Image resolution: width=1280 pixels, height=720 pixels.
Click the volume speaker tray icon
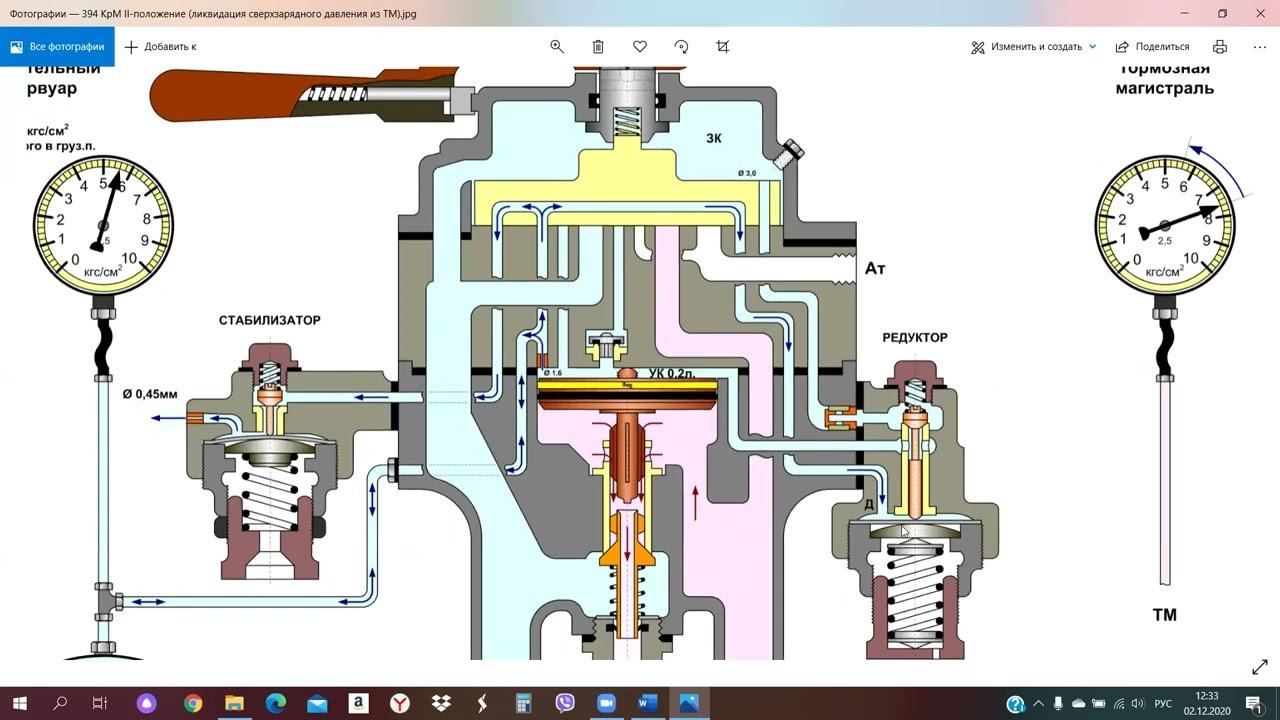pyautogui.click(x=1138, y=704)
